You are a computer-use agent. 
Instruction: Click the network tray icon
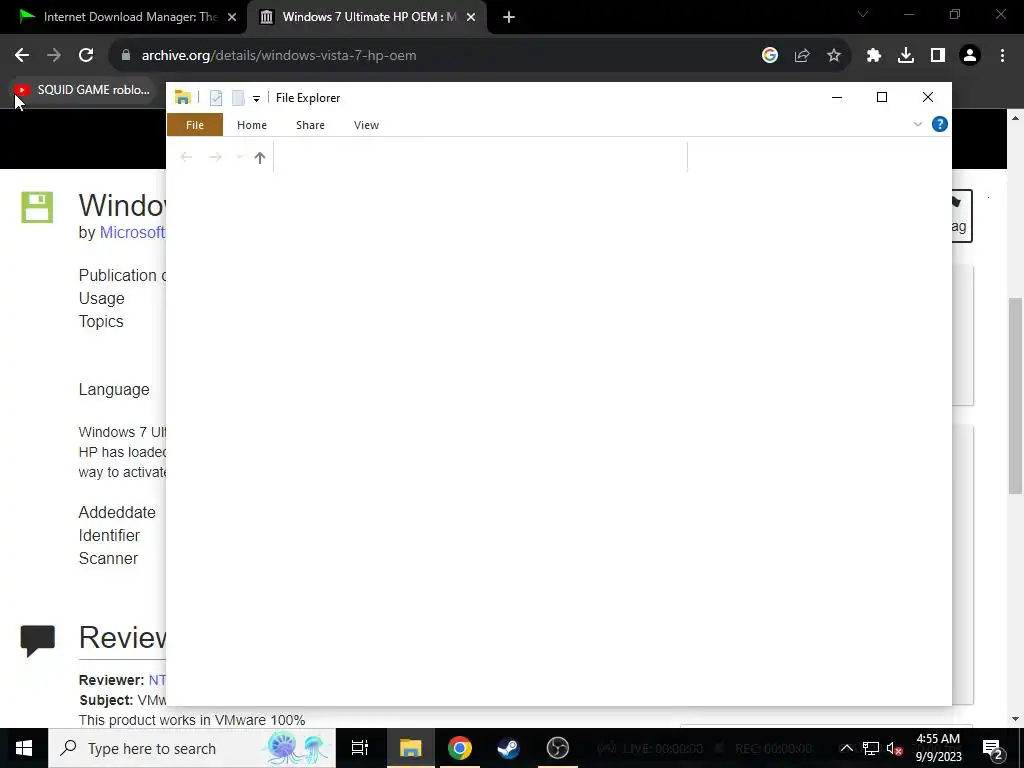tap(871, 748)
